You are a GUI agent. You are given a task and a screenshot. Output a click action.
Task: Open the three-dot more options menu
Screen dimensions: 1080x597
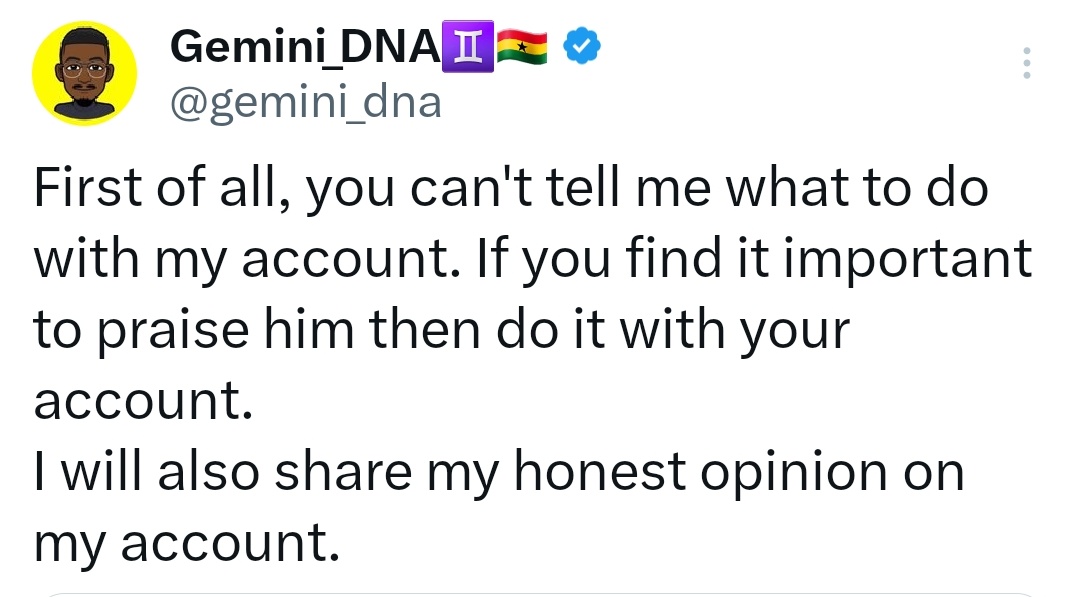point(1026,64)
